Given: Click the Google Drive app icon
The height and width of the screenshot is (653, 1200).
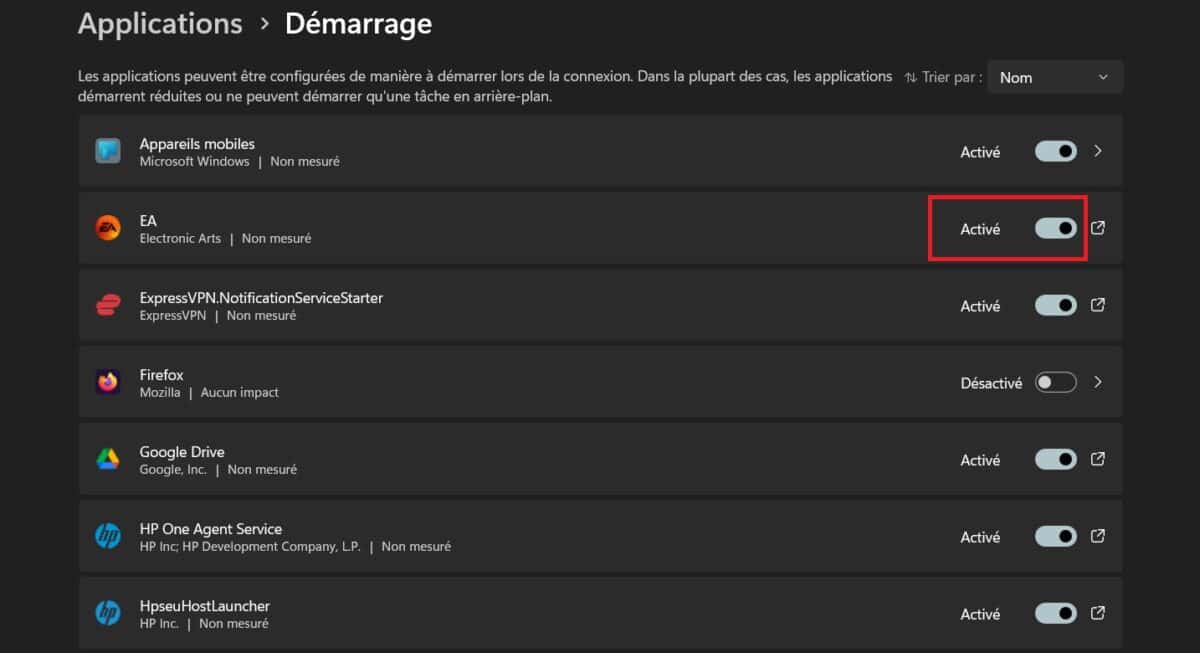Looking at the screenshot, I should coord(107,459).
